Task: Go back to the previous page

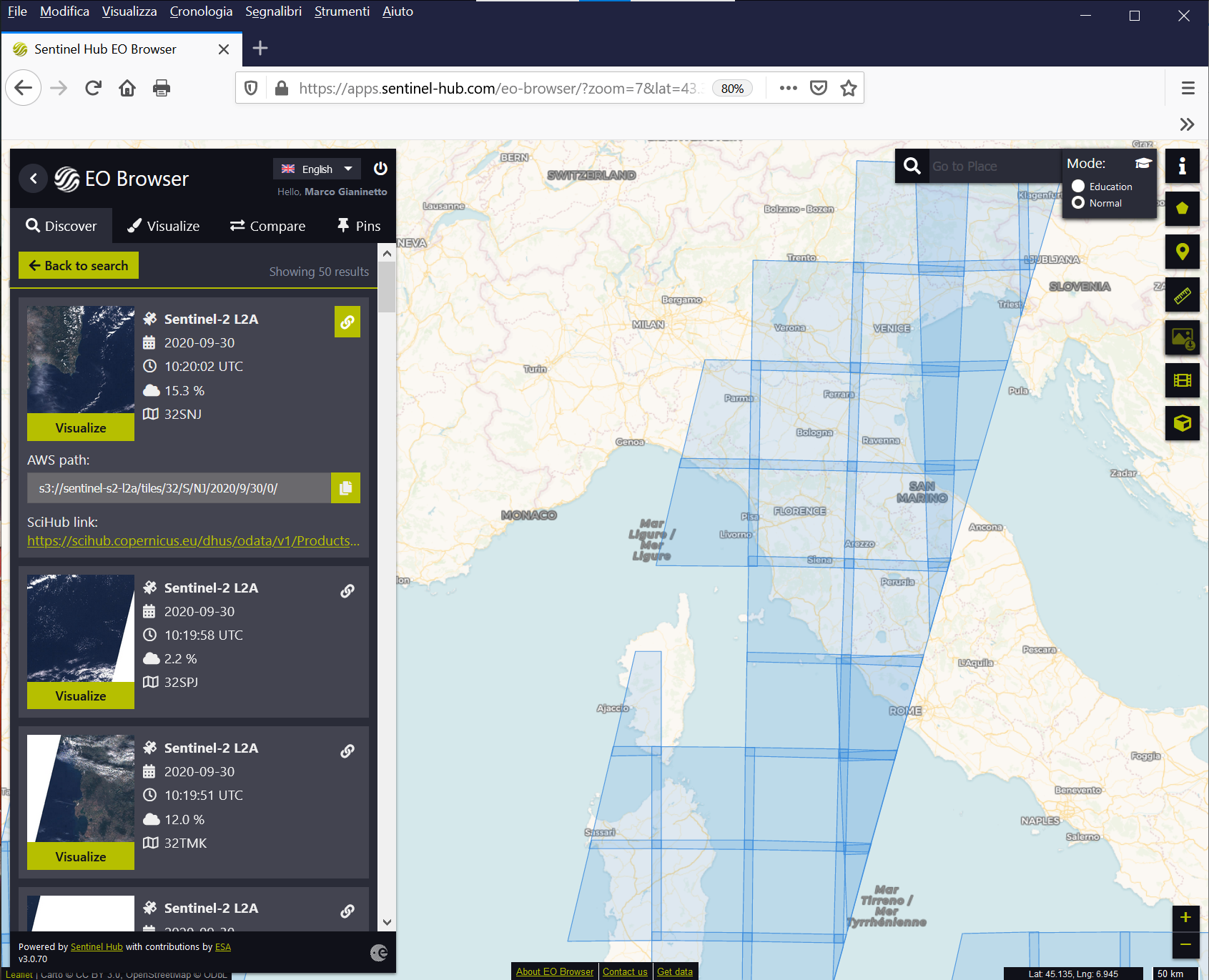Action: click(x=24, y=88)
